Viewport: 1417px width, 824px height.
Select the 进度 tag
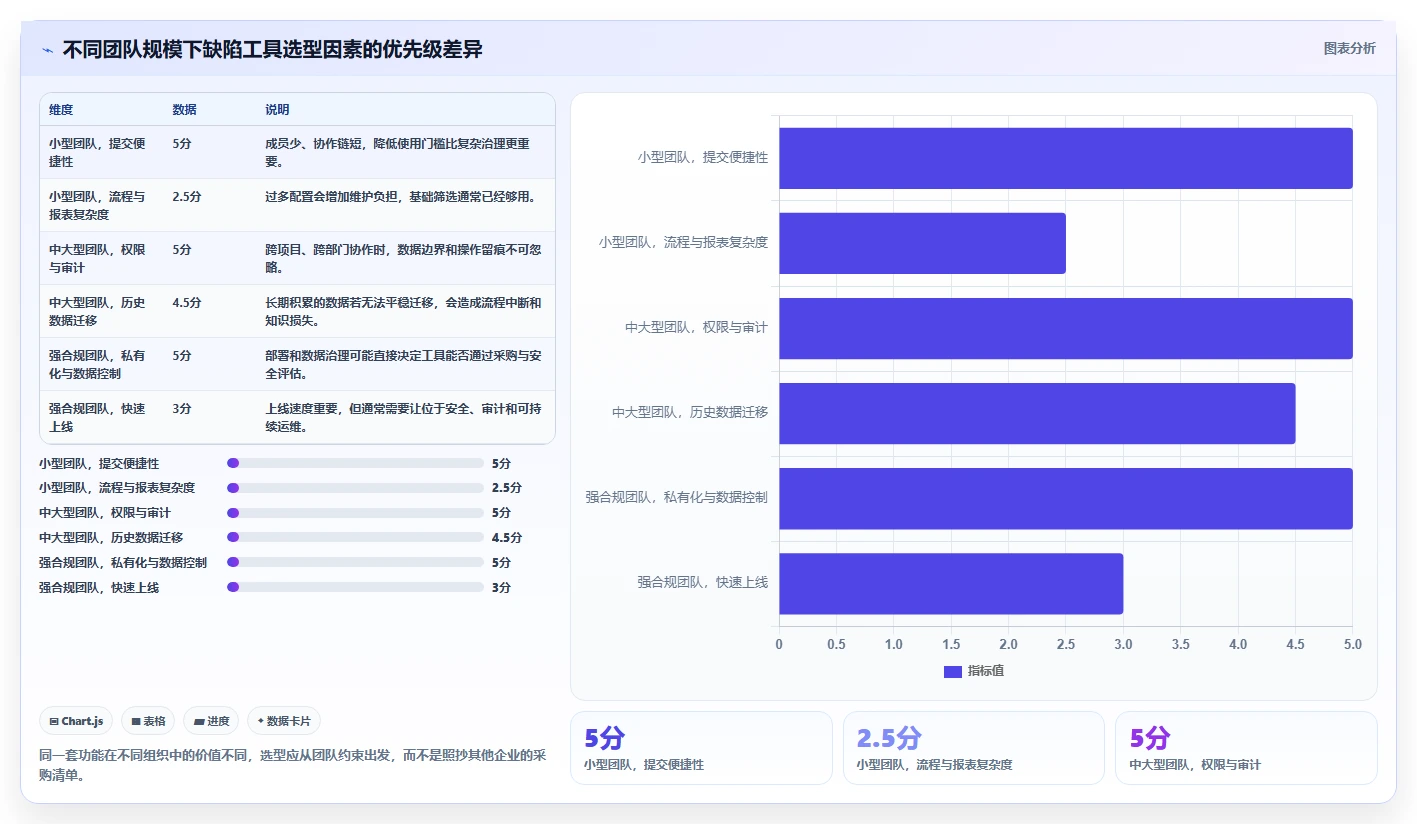click(x=211, y=721)
